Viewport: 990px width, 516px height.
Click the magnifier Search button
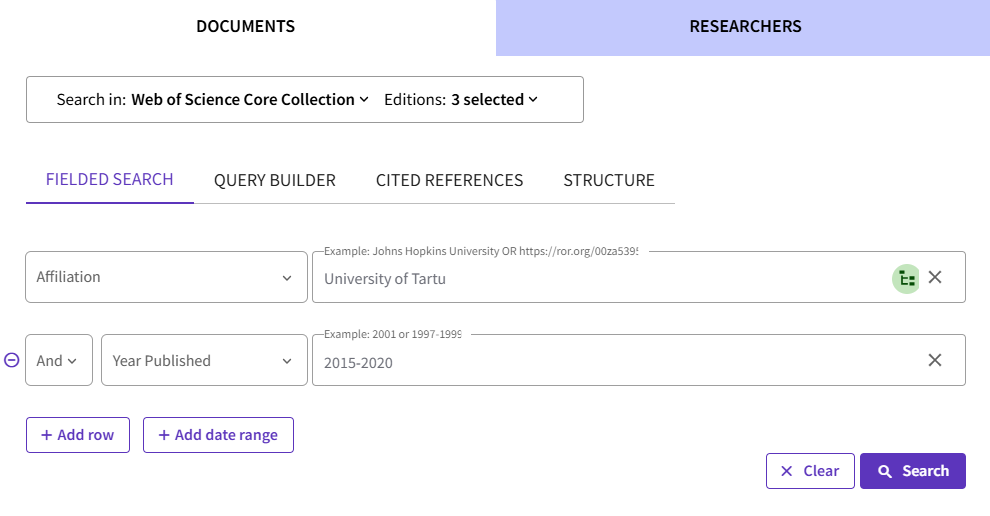(x=912, y=471)
